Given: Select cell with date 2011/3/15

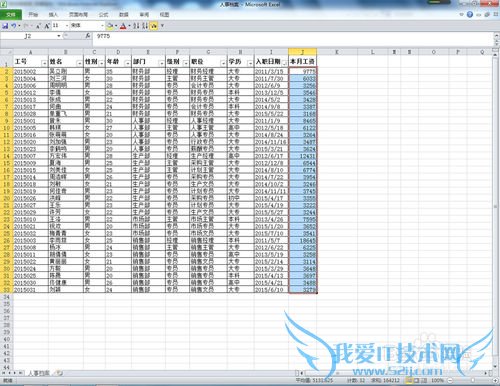Looking at the screenshot, I should pyautogui.click(x=271, y=71).
